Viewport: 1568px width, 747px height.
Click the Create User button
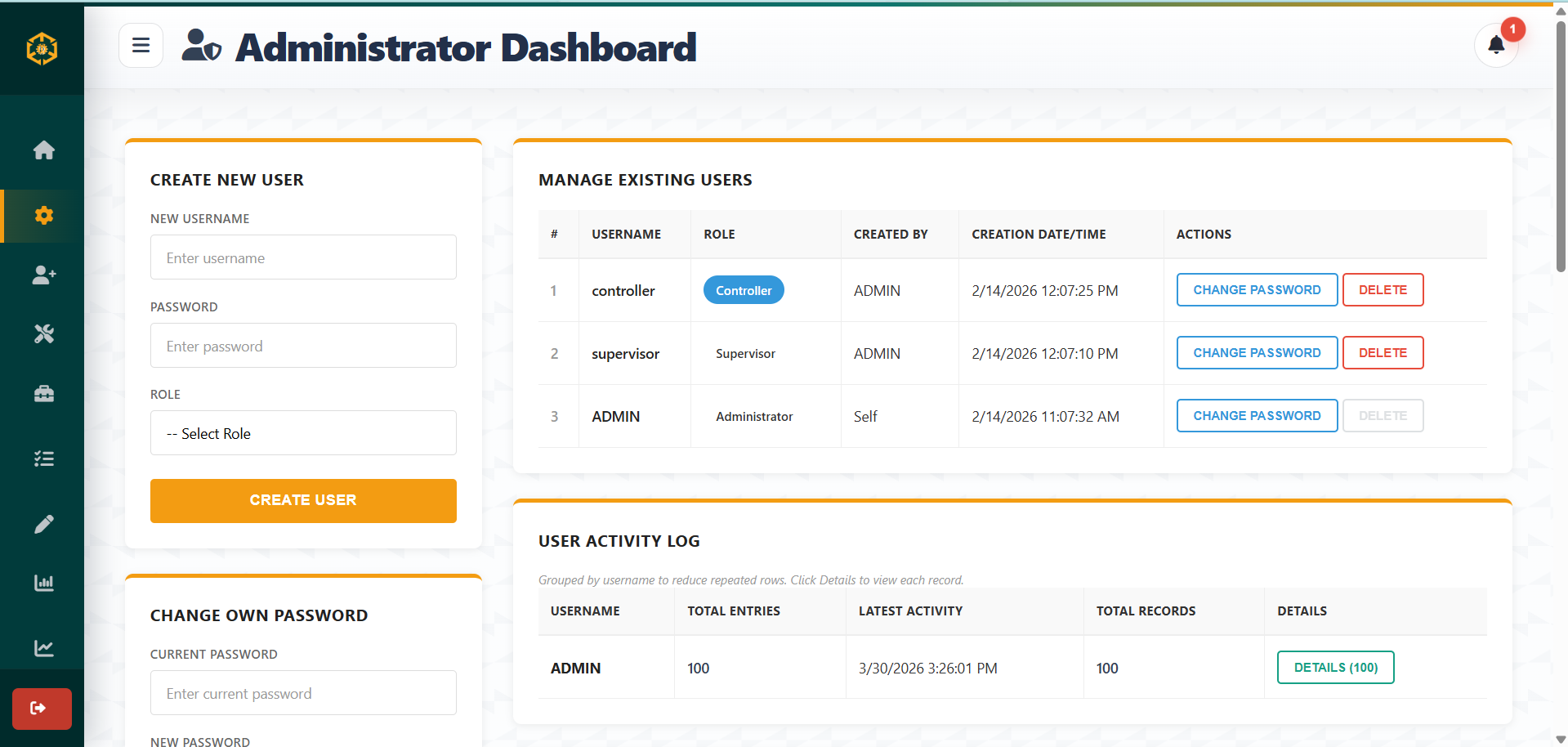(x=303, y=500)
